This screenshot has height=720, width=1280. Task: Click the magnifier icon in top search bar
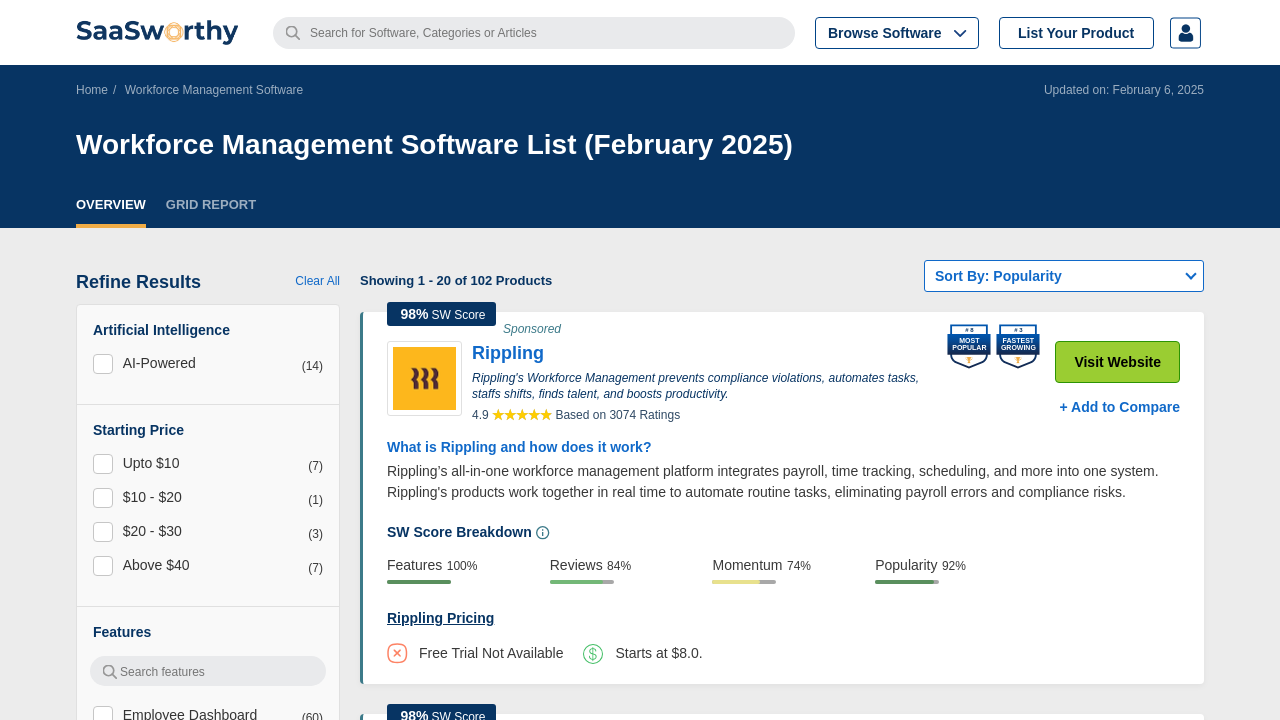point(293,33)
